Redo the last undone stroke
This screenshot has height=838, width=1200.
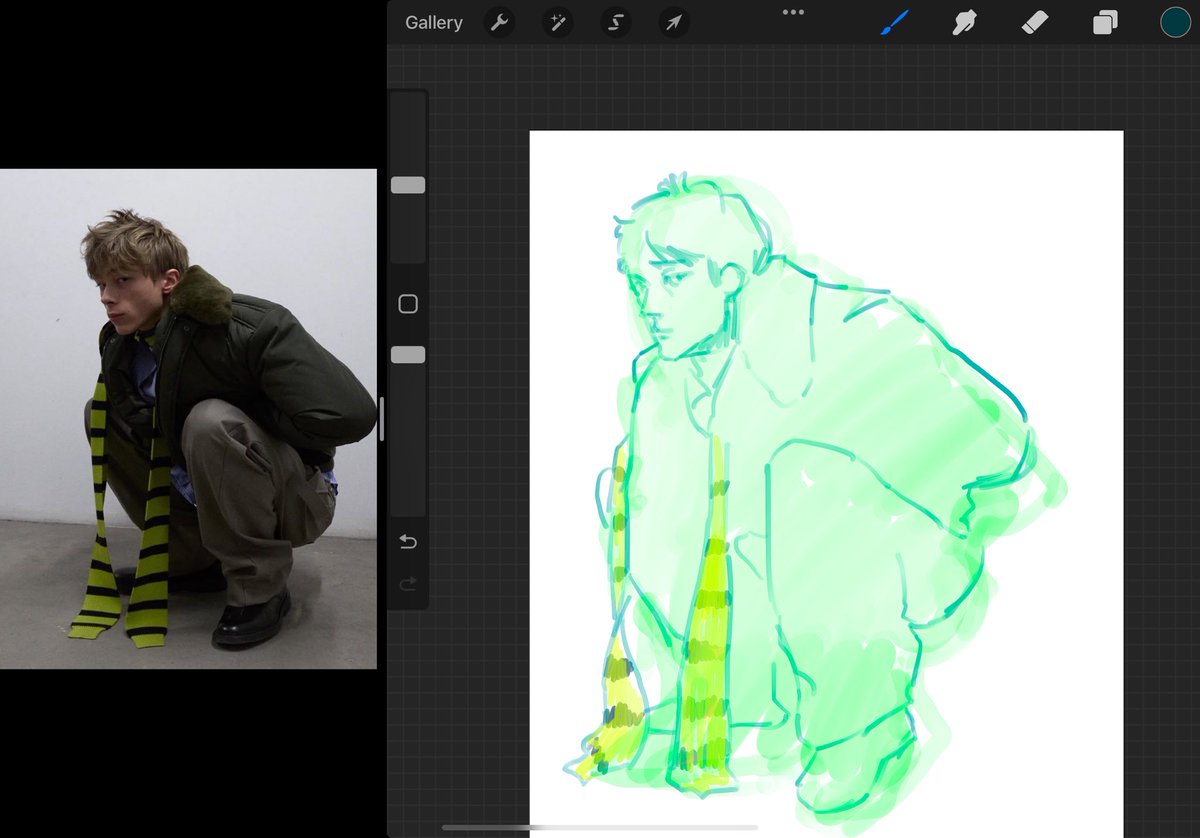(408, 584)
